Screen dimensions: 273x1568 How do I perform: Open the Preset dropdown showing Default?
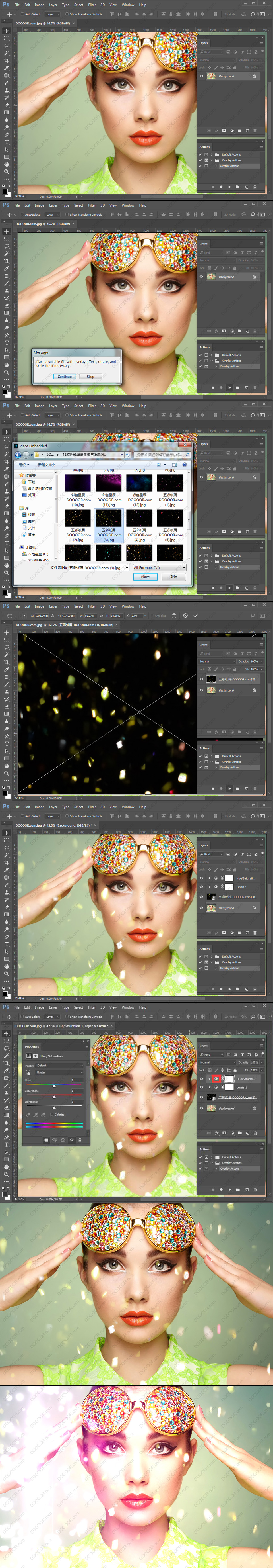pyautogui.click(x=60, y=1066)
